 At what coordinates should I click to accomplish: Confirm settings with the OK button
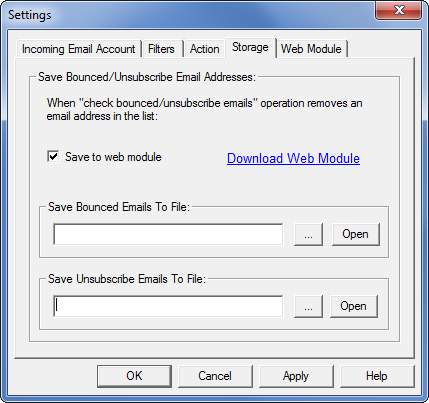click(x=134, y=376)
